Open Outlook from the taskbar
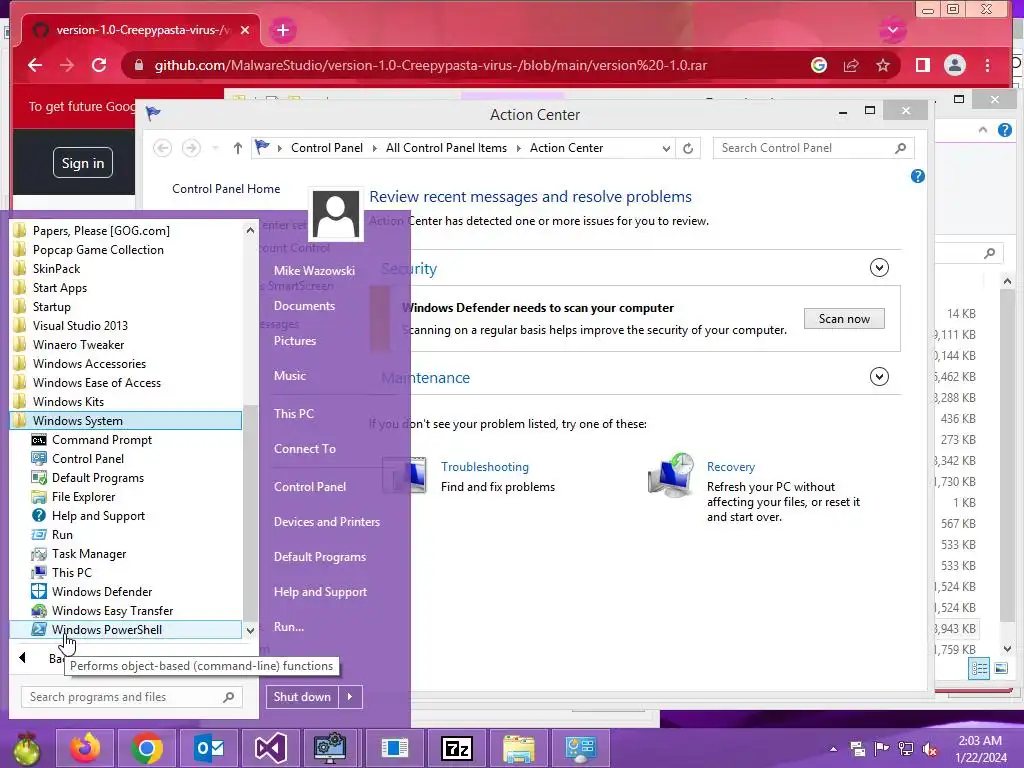Screen dimensions: 1024x768 point(209,748)
